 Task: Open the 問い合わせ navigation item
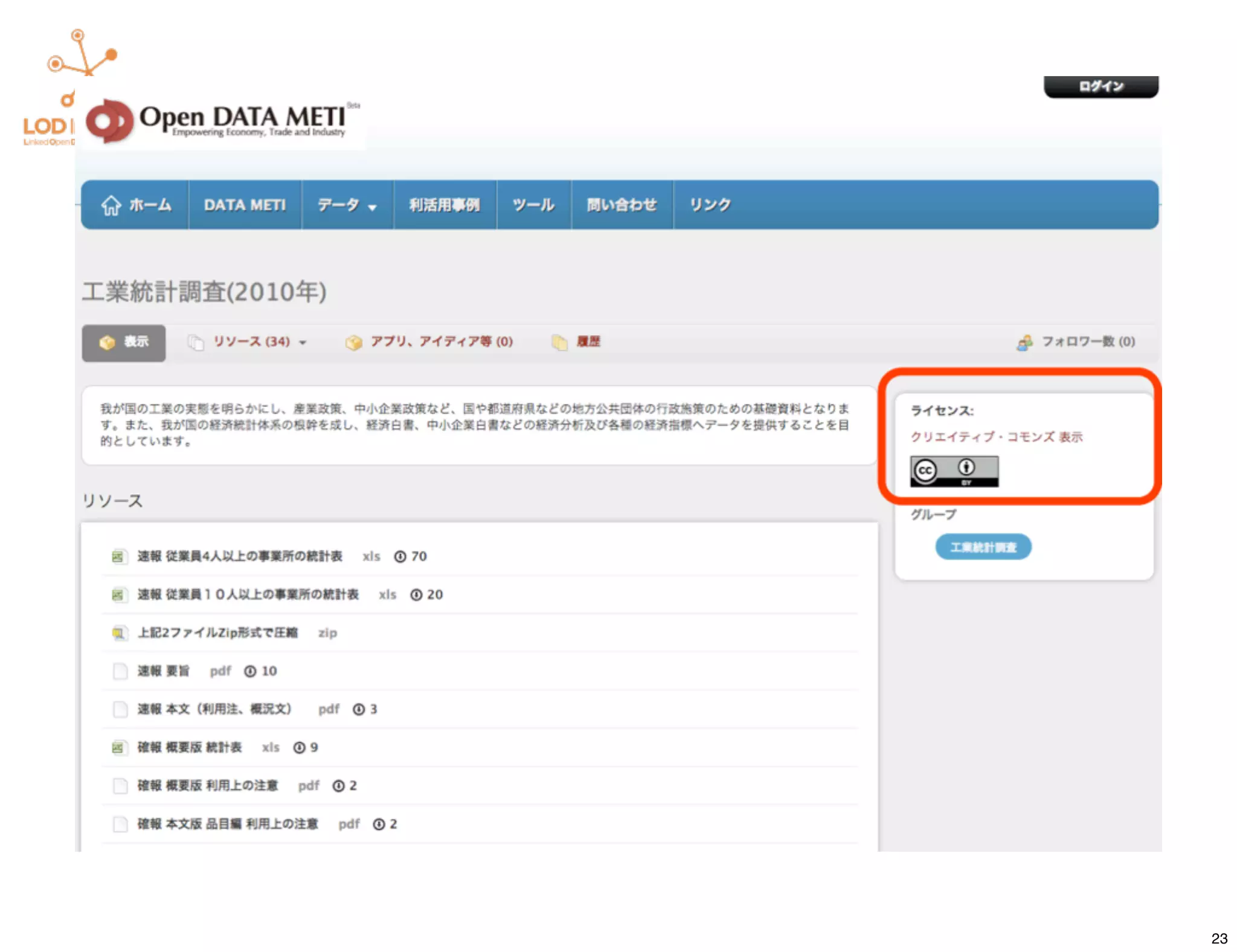point(622,205)
